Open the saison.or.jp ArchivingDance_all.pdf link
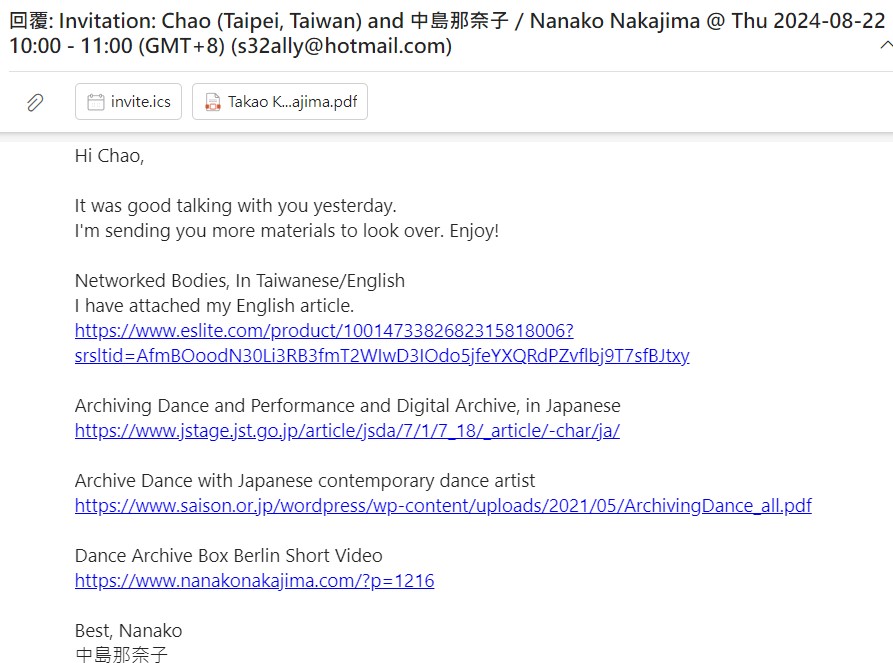 (443, 506)
